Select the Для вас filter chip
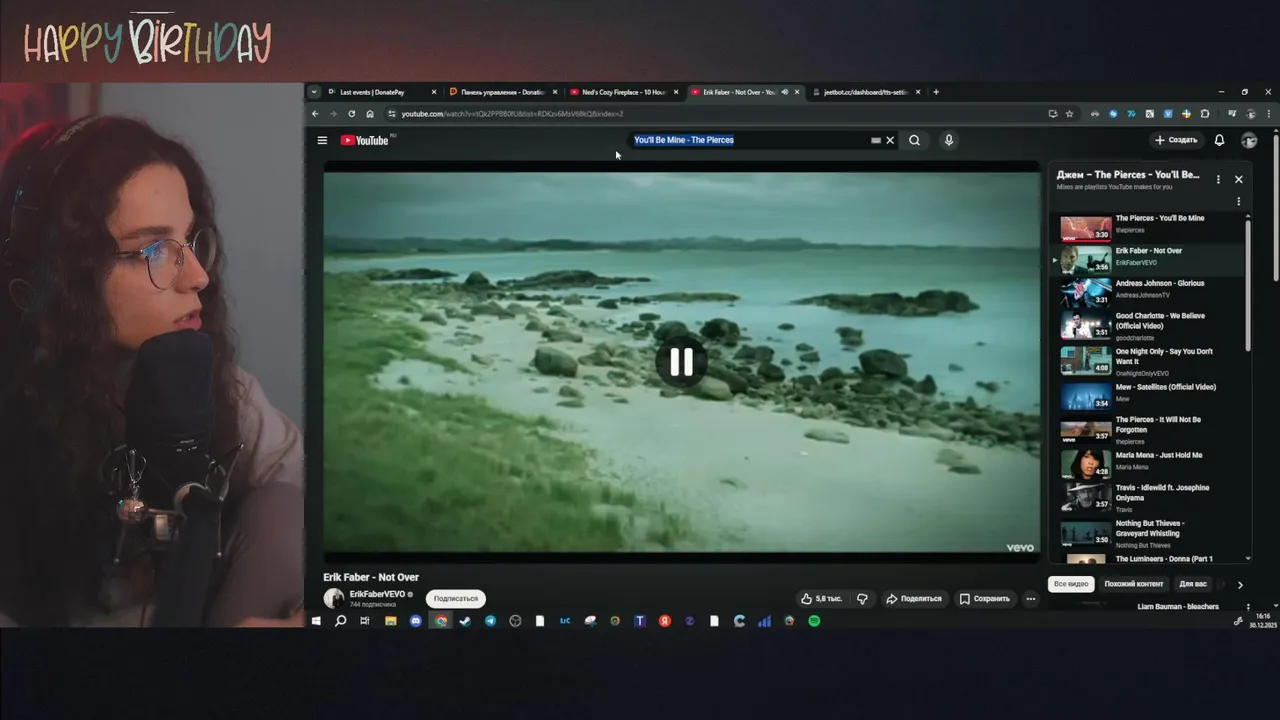 pyautogui.click(x=1193, y=584)
